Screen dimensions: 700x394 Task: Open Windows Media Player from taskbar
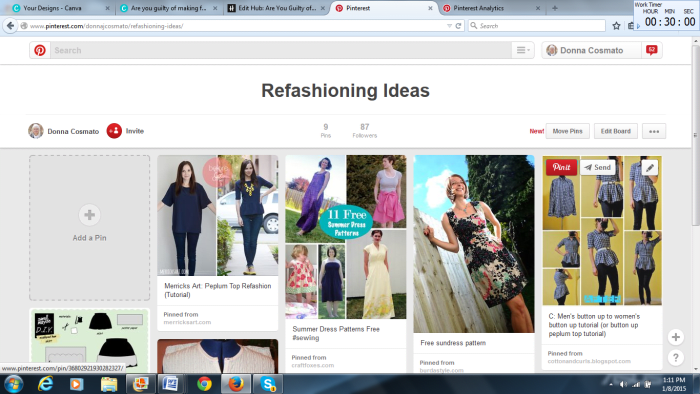pyautogui.click(x=76, y=384)
